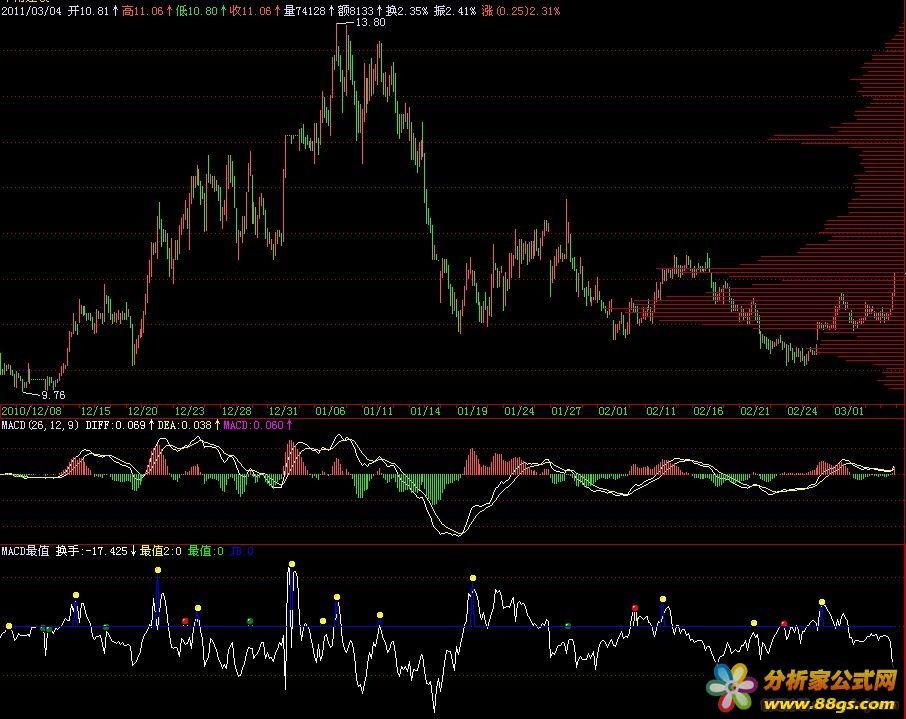Select the 换手:-17.425 indicator value
Screen dimensions: 906x719
click(91, 551)
